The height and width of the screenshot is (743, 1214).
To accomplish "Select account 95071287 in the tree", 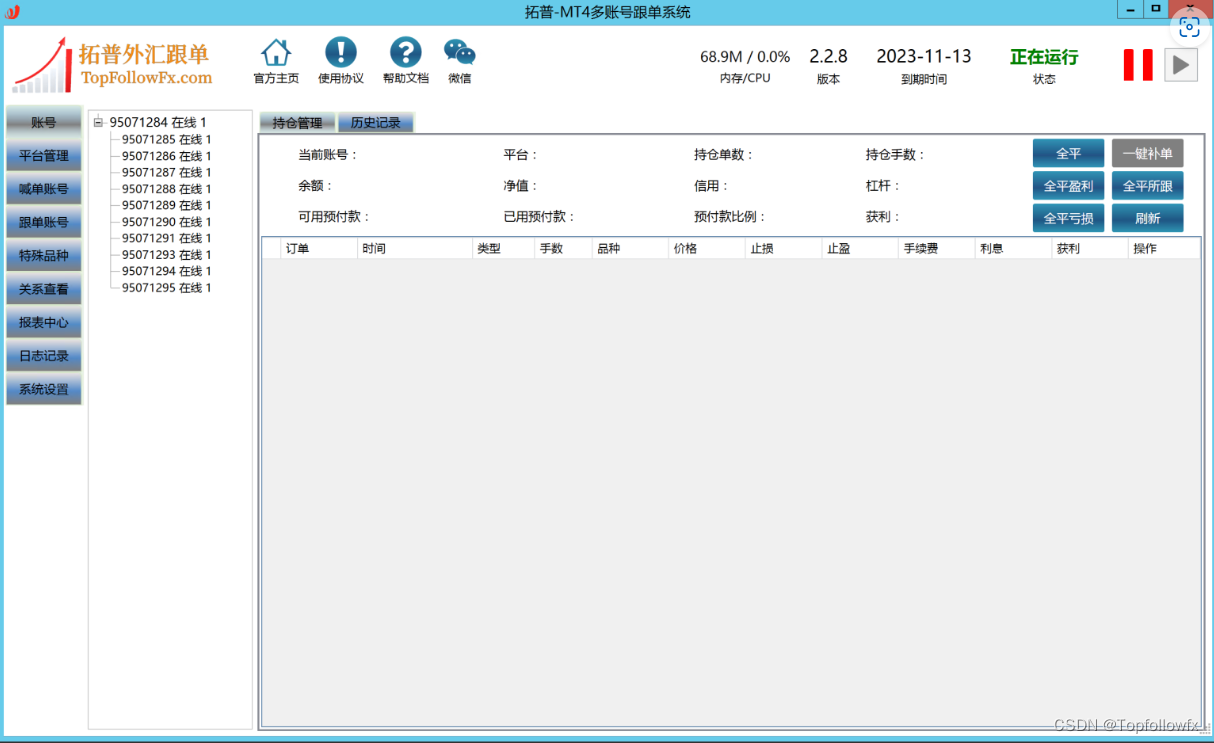I will pyautogui.click(x=167, y=172).
